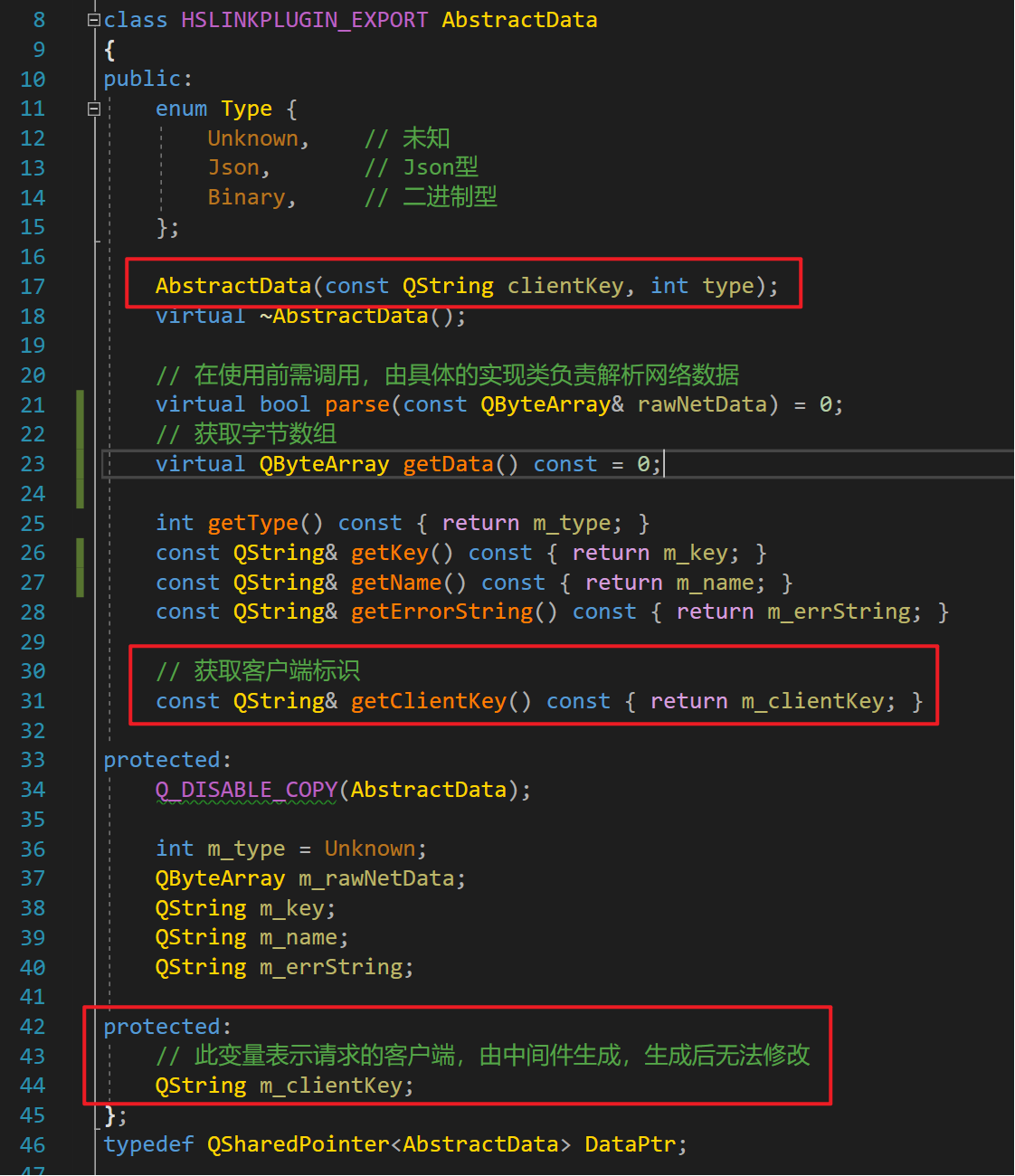Click the HSLINKPLUGIN_EXPORT macro

click(x=304, y=20)
